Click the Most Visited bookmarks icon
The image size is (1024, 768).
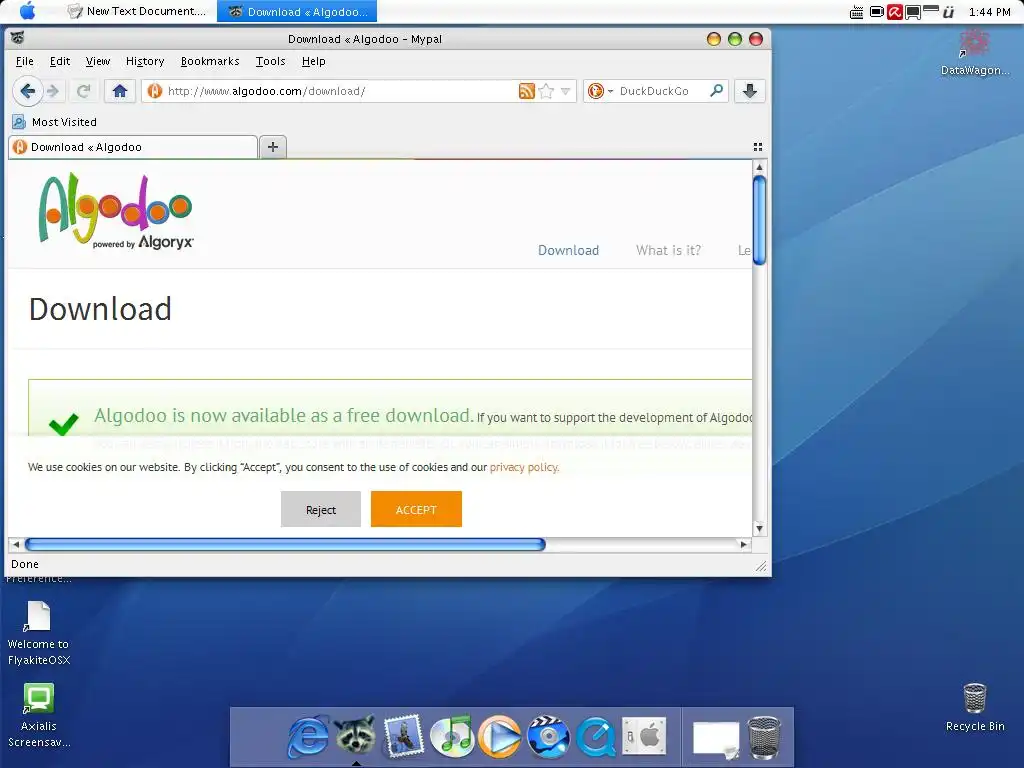pyautogui.click(x=19, y=122)
